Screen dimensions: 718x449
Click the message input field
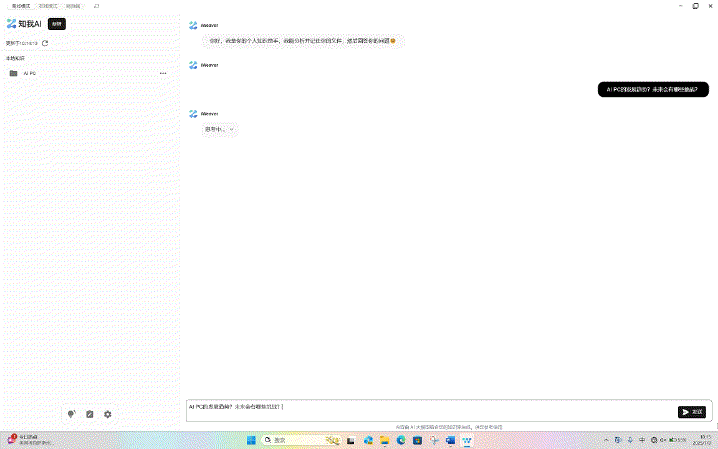click(x=420, y=407)
